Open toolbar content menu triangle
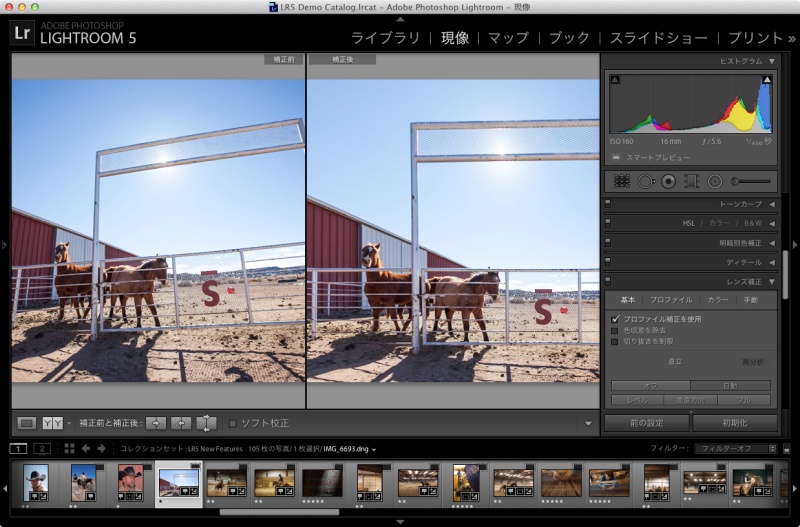 (588, 423)
